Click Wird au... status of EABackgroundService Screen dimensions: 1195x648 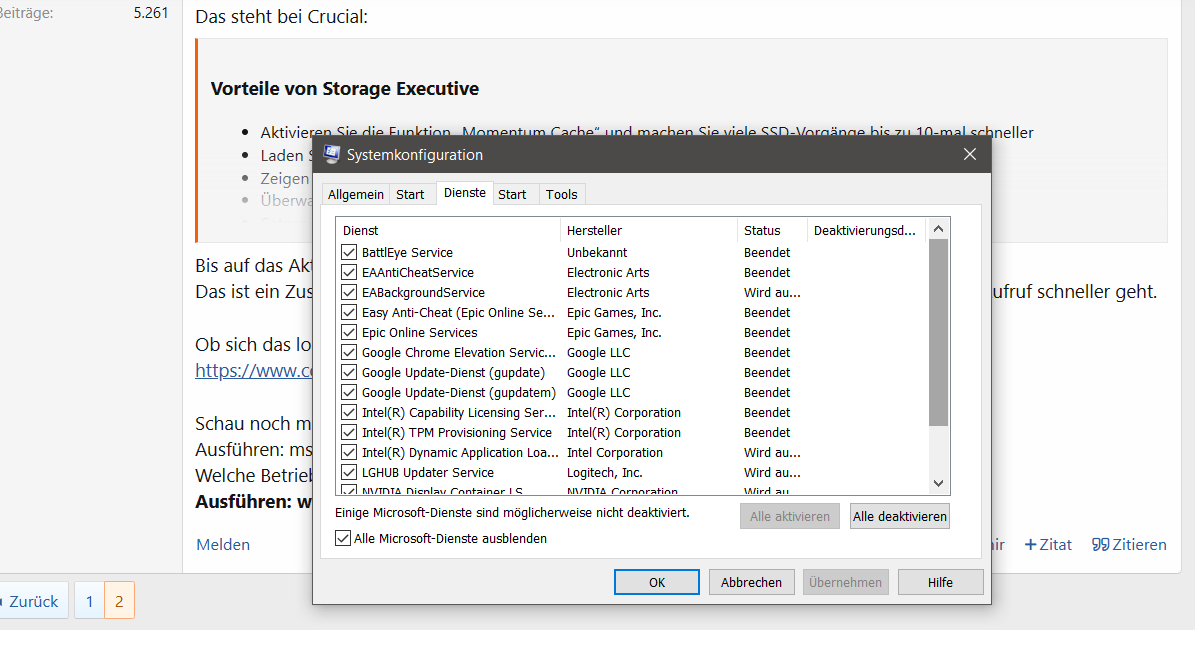(x=772, y=292)
